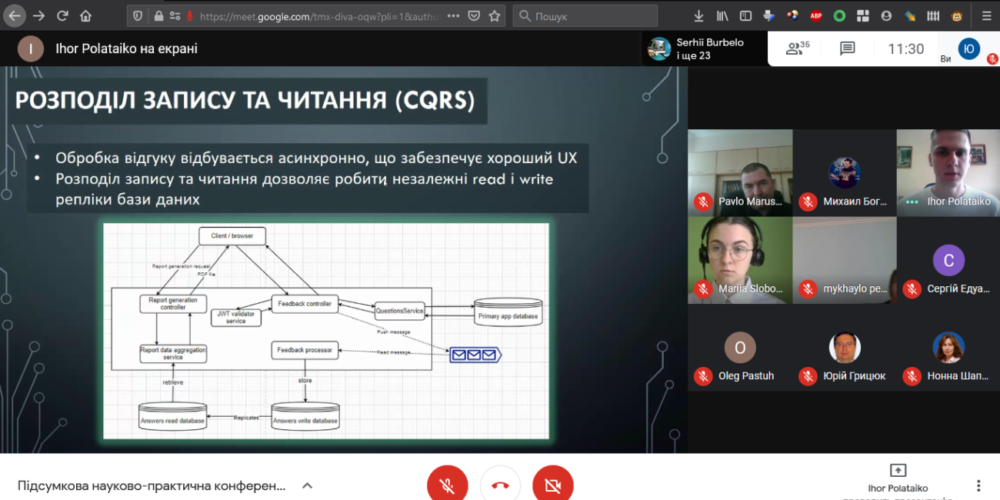
Task: Open the participants list icon
Action: (x=797, y=49)
